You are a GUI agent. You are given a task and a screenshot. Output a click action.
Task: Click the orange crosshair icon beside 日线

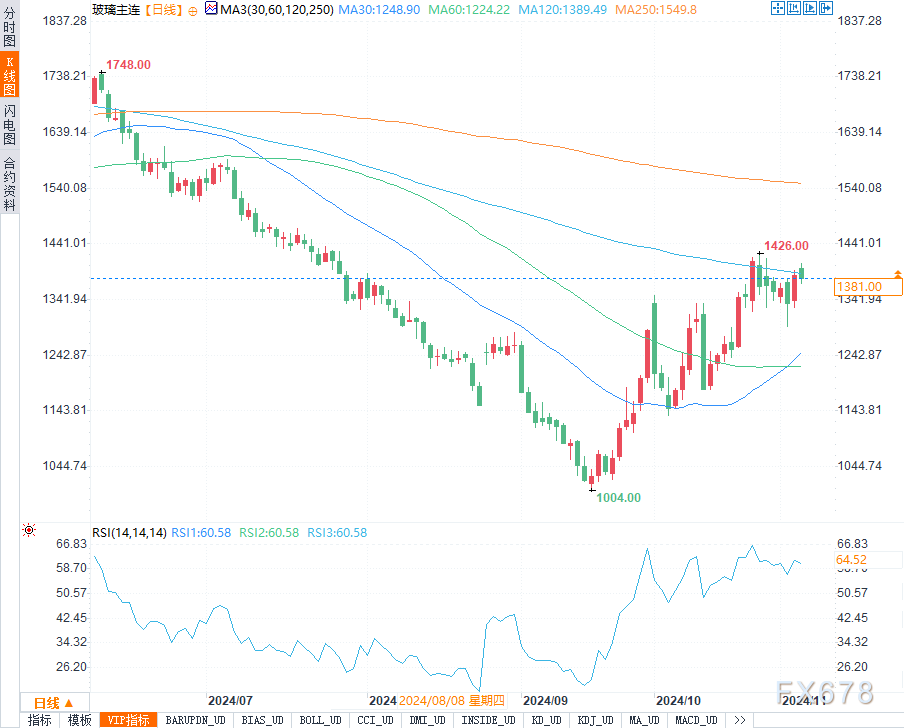coord(192,9)
